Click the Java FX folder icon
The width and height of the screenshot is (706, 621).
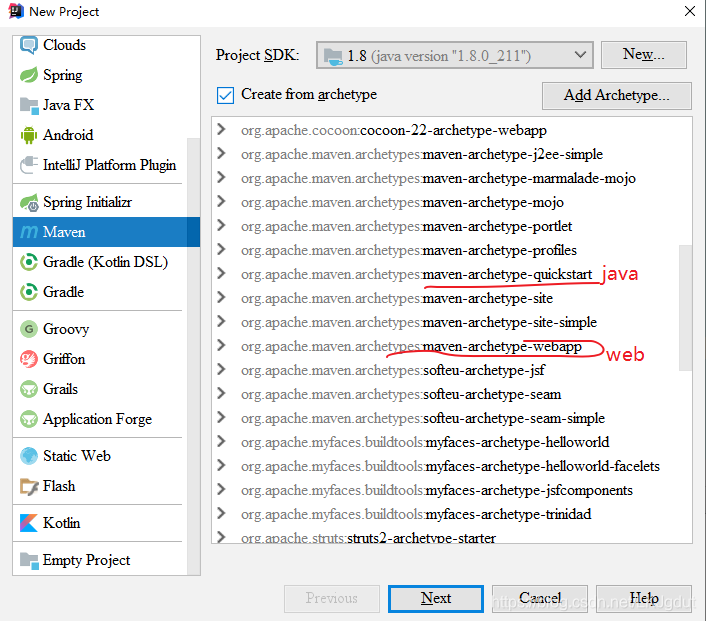[x=29, y=105]
